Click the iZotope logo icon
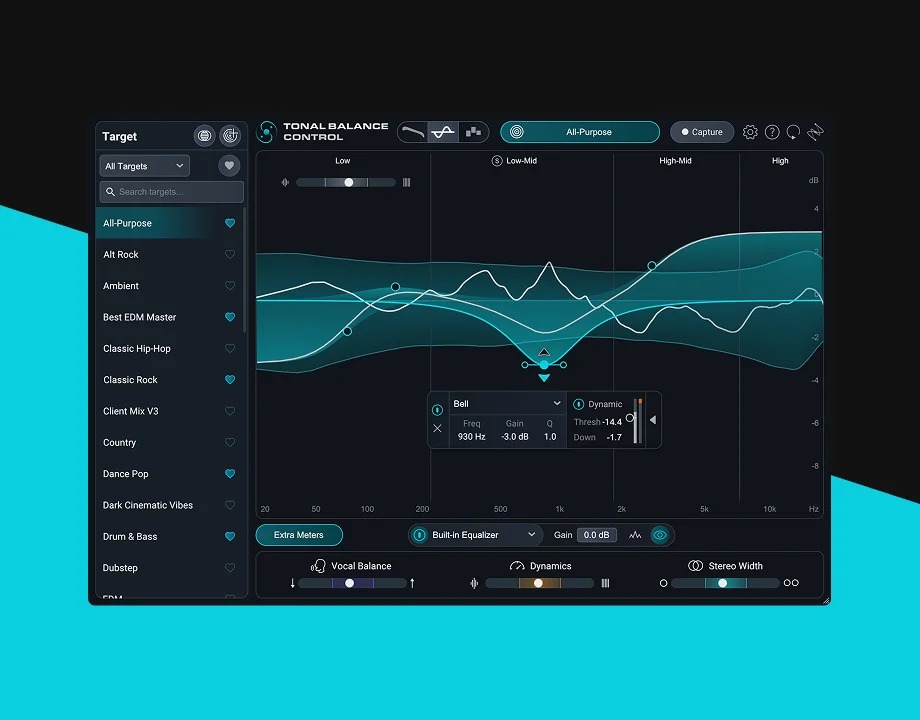This screenshot has width=920, height=720. pyautogui.click(x=815, y=132)
